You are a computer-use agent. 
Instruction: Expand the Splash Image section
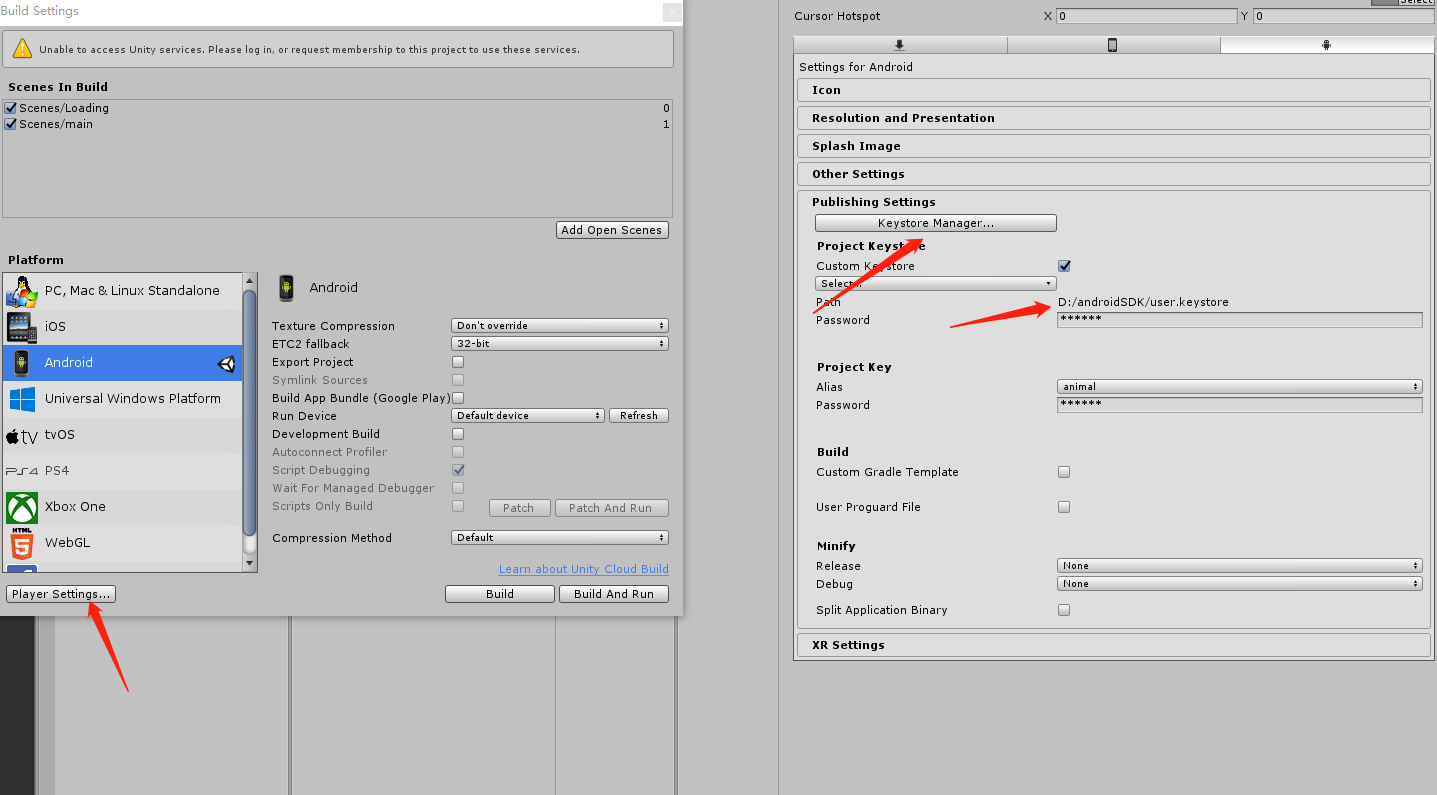click(1113, 146)
